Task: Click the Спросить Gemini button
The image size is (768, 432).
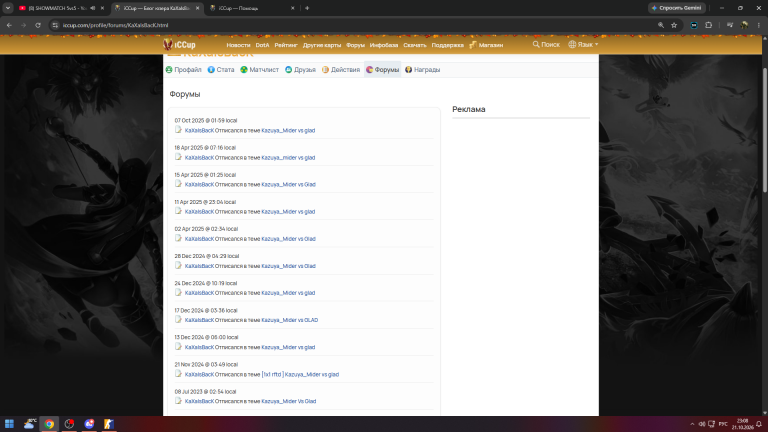Action: [x=677, y=8]
